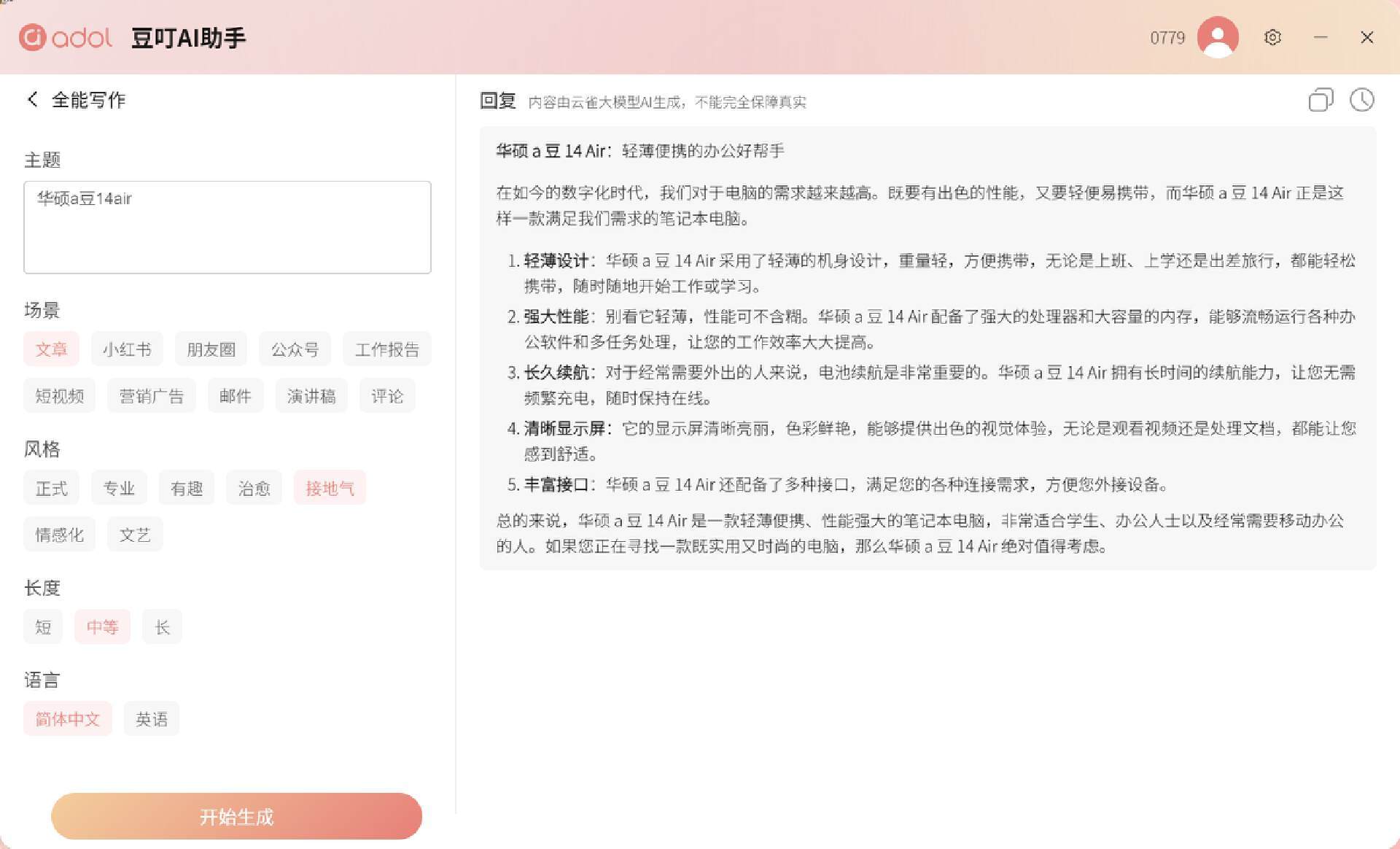Choose the 朋友圈 scene chip
This screenshot has width=1400, height=849.
click(211, 349)
